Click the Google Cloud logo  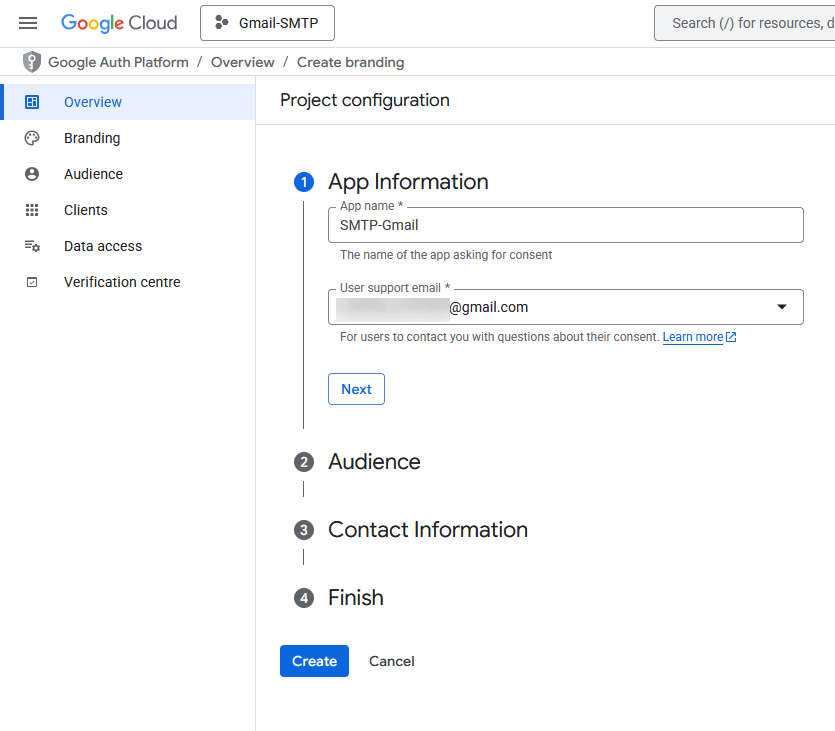[118, 22]
